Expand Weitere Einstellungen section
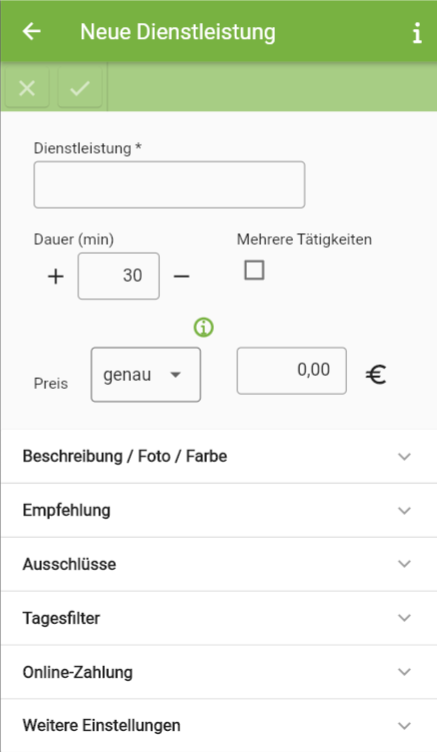The image size is (437, 752). [x=219, y=726]
